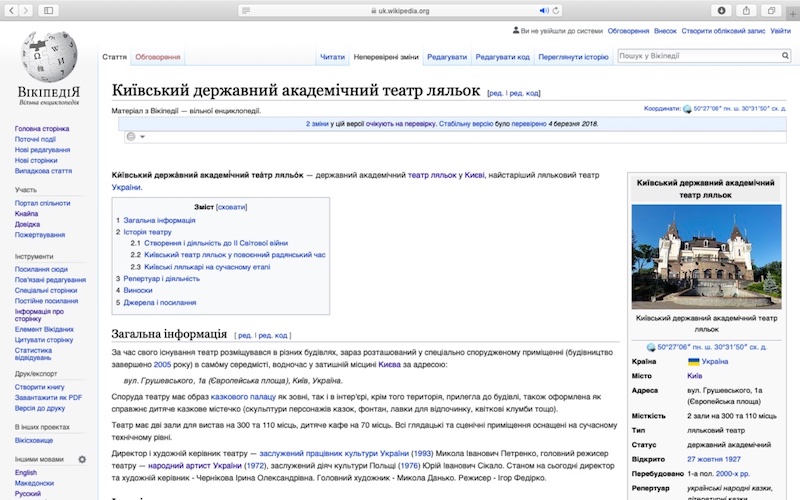Open Цитувати сторінку link

click(44, 340)
